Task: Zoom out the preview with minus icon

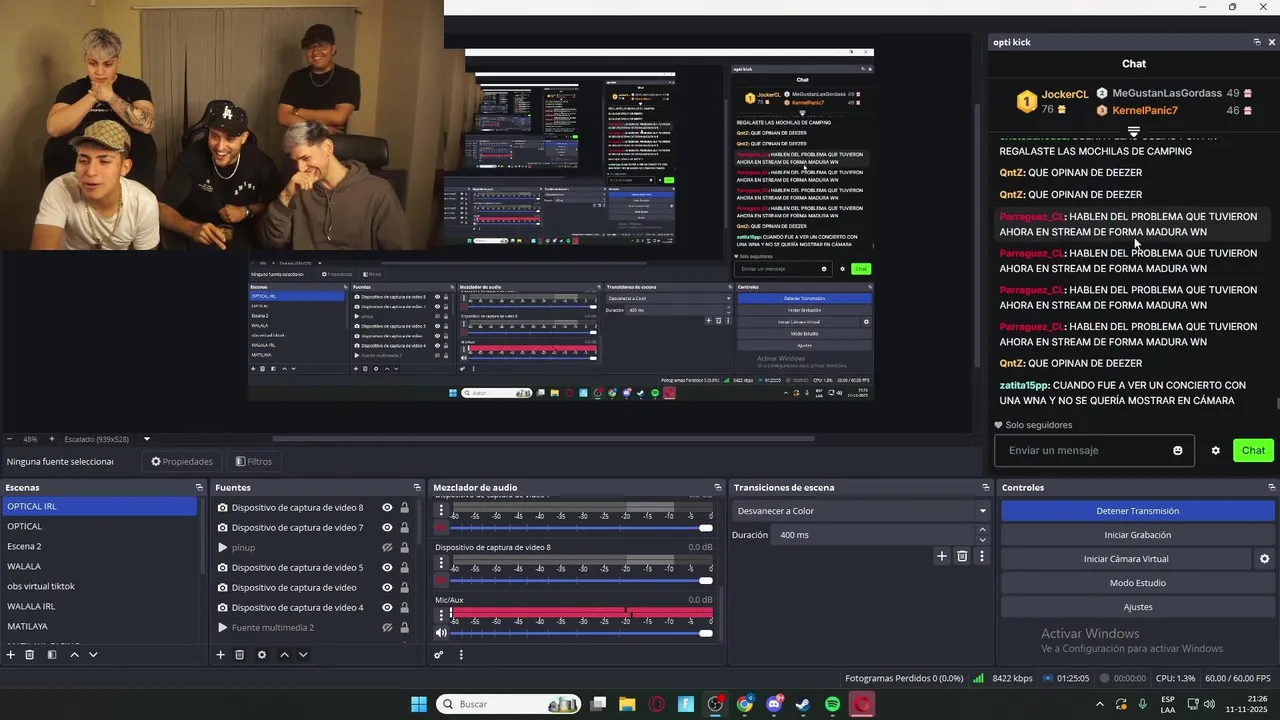Action: coord(9,439)
